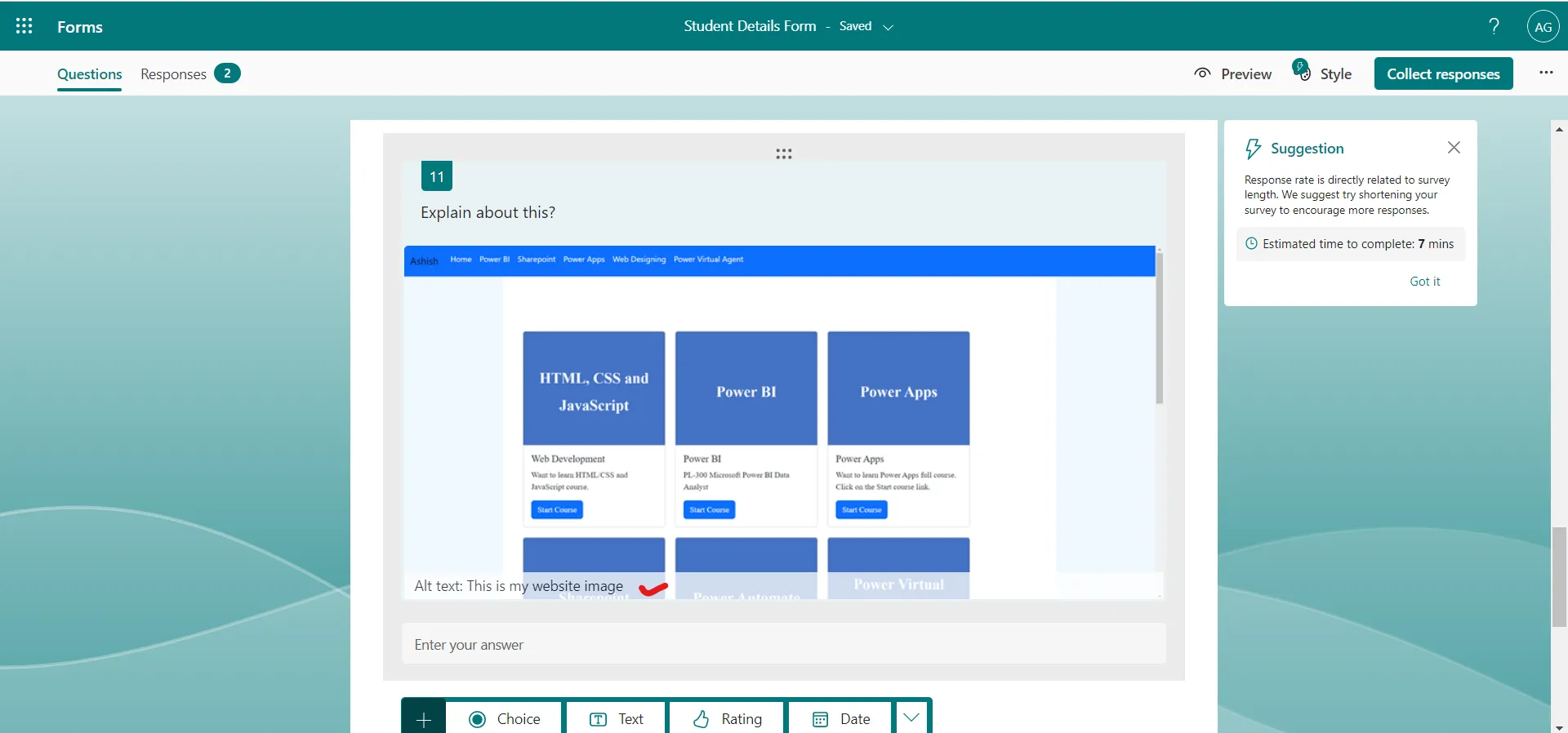Switch to the Questions tab
1568x733 pixels.
click(90, 73)
